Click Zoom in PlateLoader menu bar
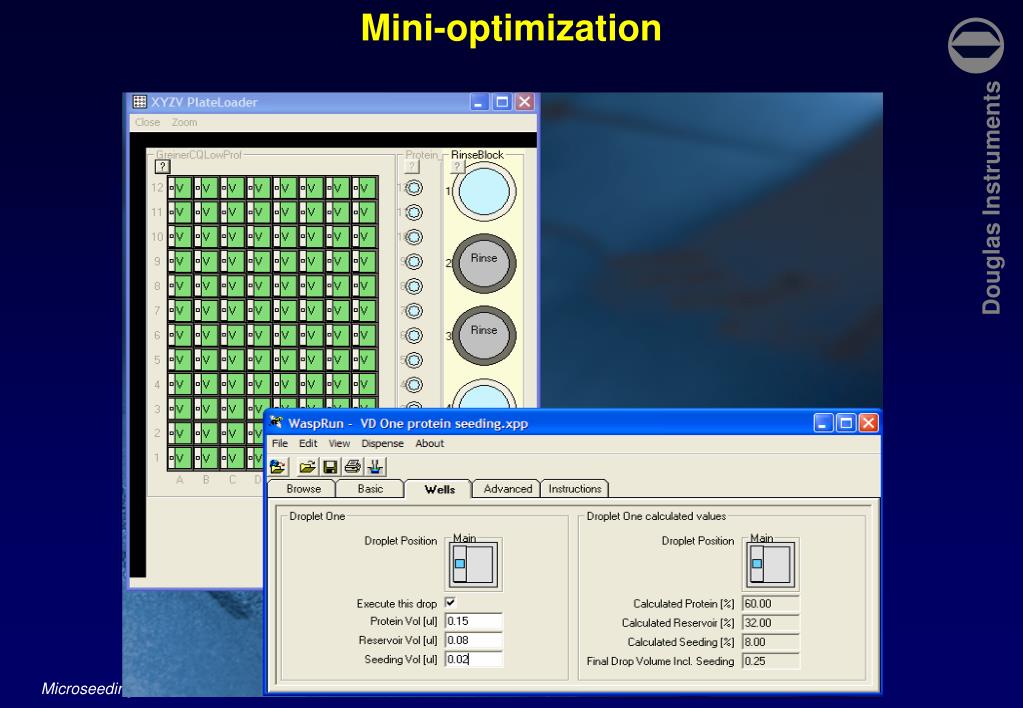 click(x=185, y=122)
